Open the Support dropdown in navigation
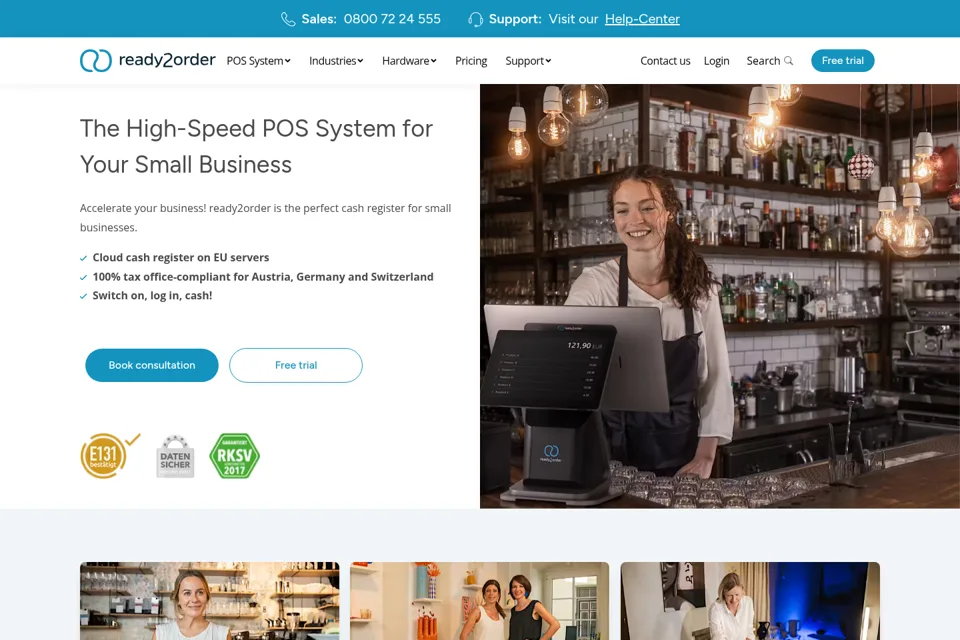This screenshot has width=960, height=640. [528, 61]
